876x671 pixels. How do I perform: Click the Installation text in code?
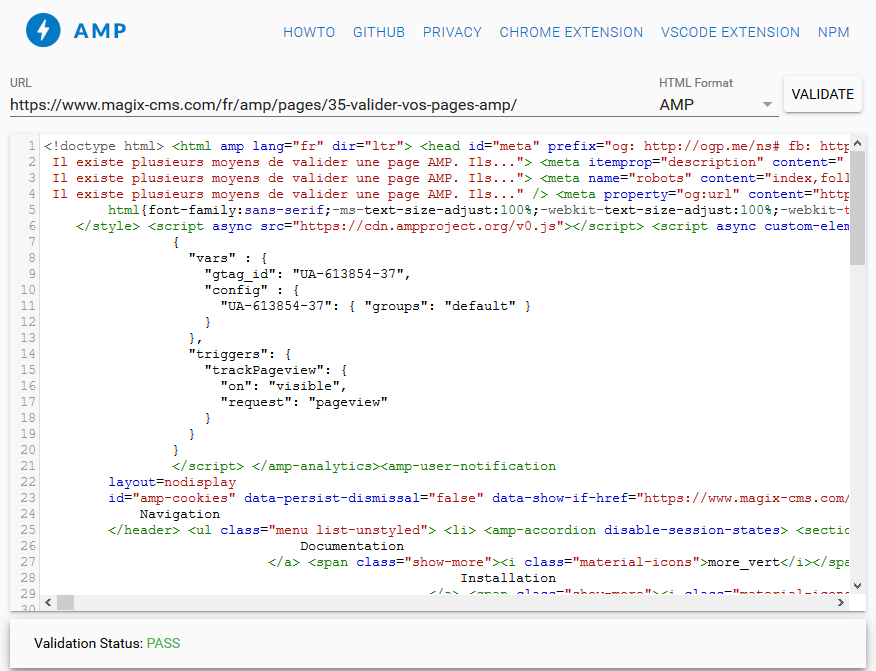508,578
